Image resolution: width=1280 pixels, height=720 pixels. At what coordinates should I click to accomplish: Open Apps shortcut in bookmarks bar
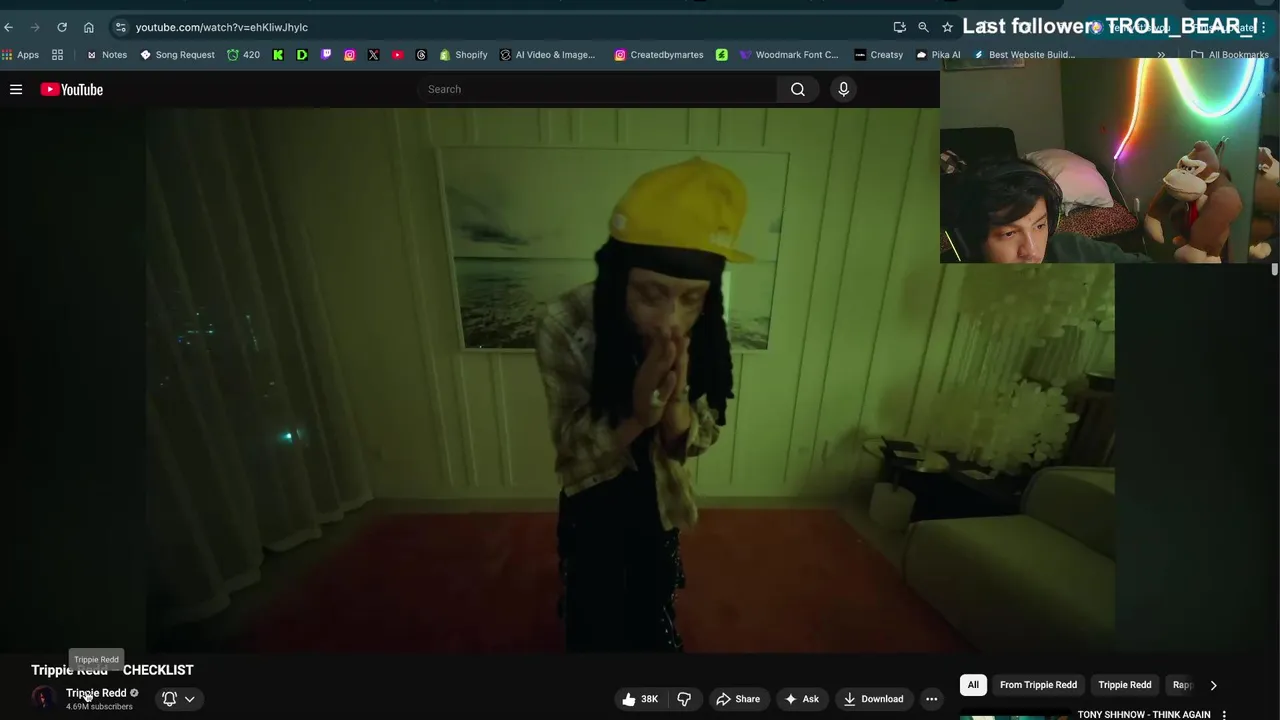click(21, 55)
